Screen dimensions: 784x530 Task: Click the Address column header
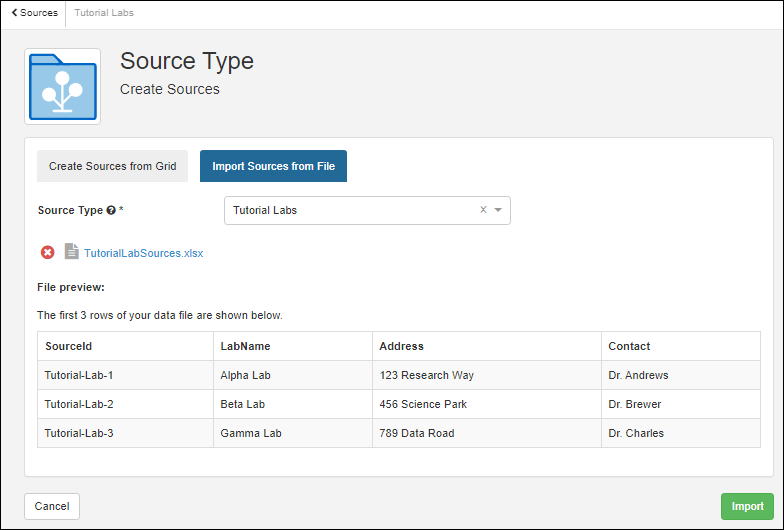tap(401, 346)
